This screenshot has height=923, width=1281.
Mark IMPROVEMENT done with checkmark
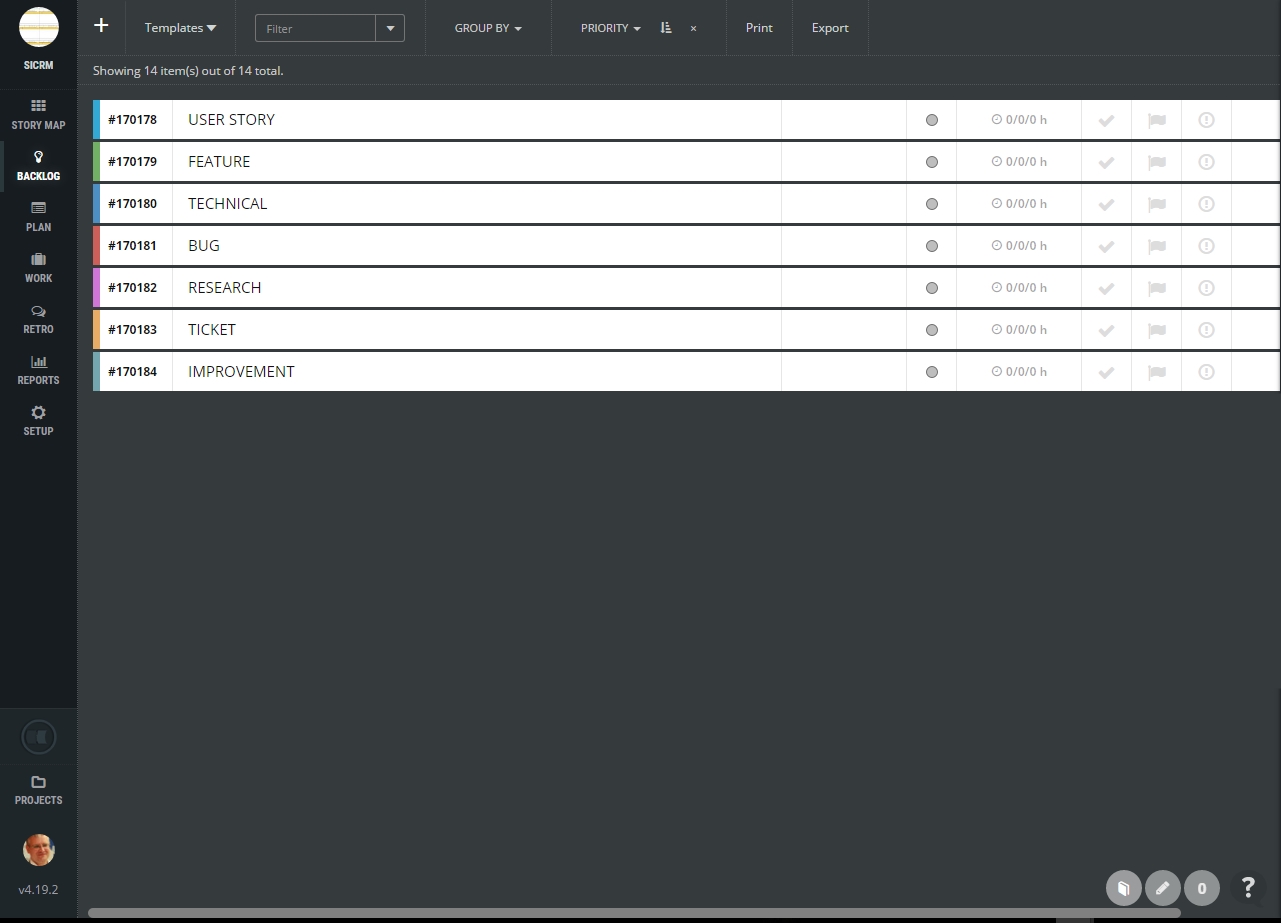click(1106, 372)
